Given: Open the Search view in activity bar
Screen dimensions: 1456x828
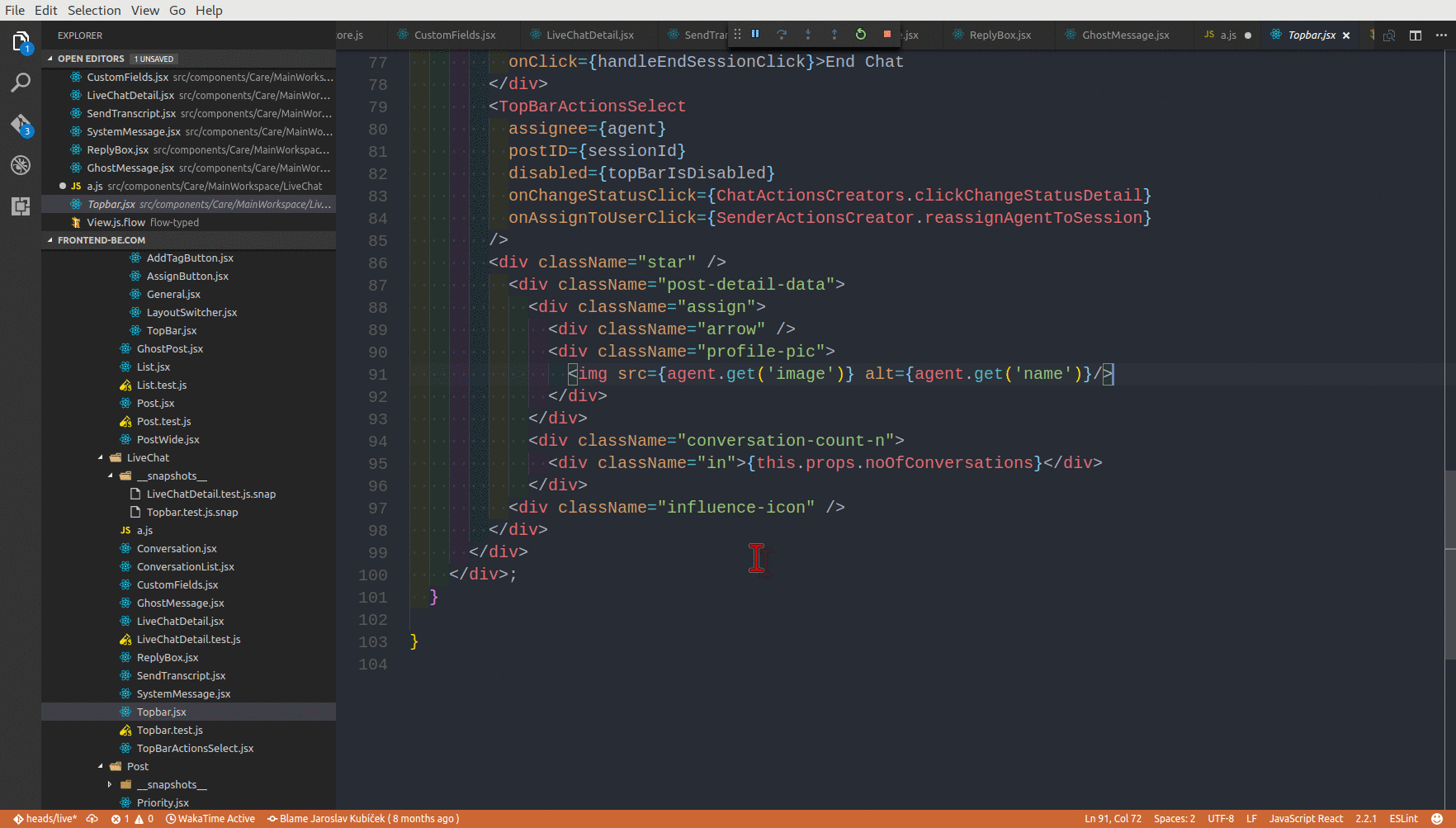Looking at the screenshot, I should [x=21, y=83].
